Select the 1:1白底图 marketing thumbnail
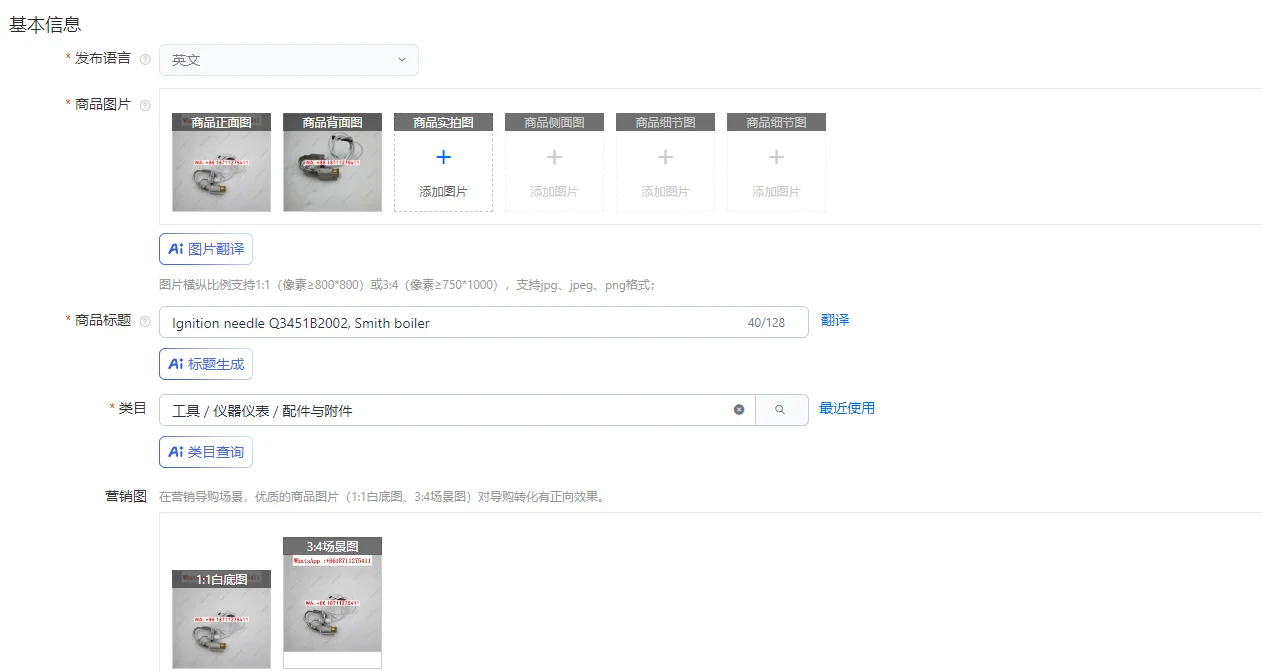The image size is (1262, 671). pos(221,619)
